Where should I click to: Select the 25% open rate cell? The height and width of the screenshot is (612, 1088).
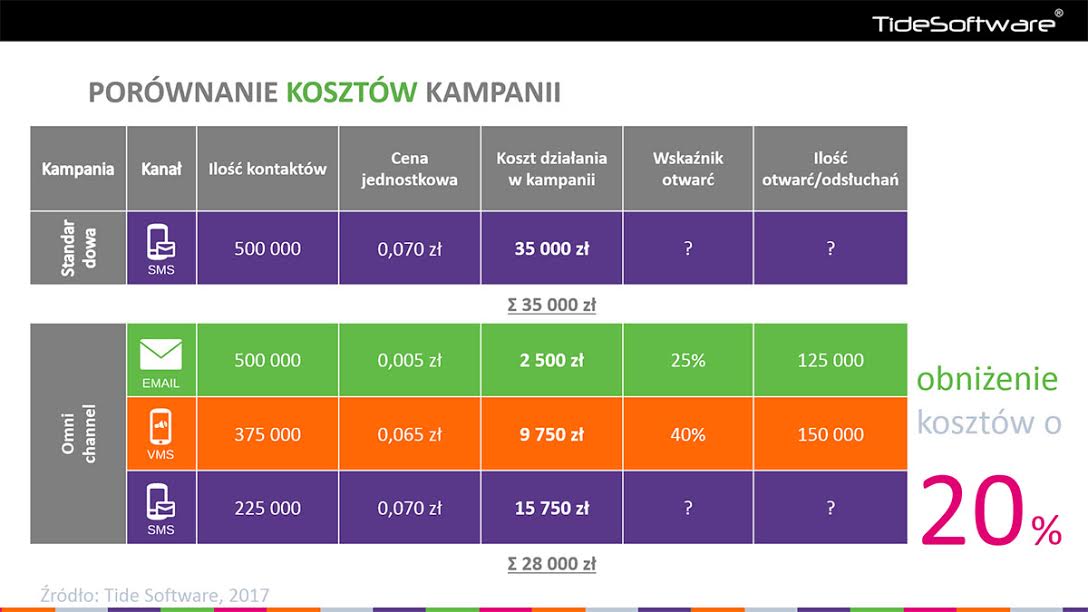click(x=688, y=360)
